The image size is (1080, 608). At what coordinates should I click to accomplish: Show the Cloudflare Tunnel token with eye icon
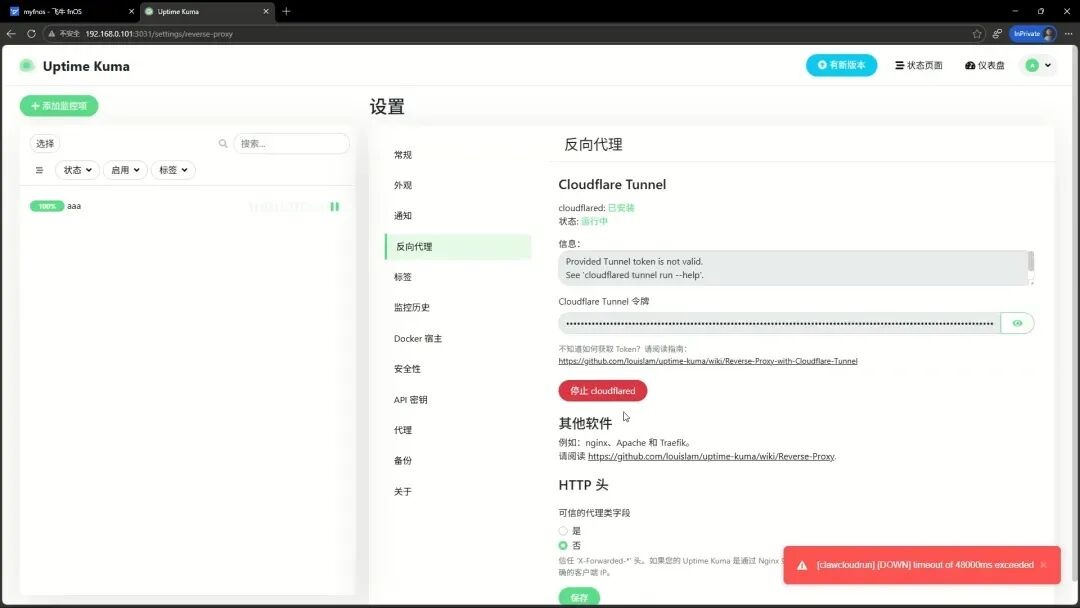pyautogui.click(x=1017, y=323)
